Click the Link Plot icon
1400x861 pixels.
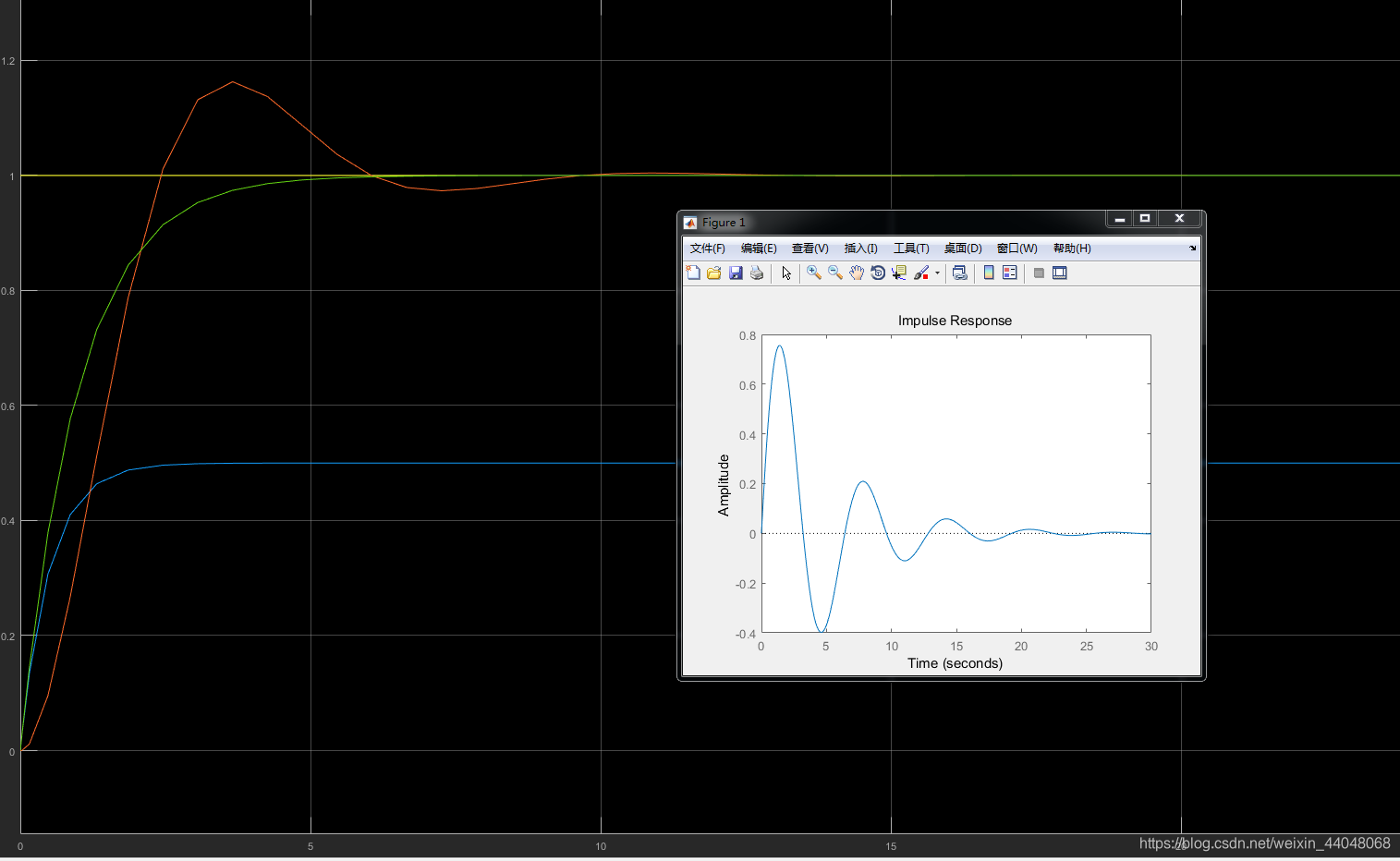click(960, 273)
